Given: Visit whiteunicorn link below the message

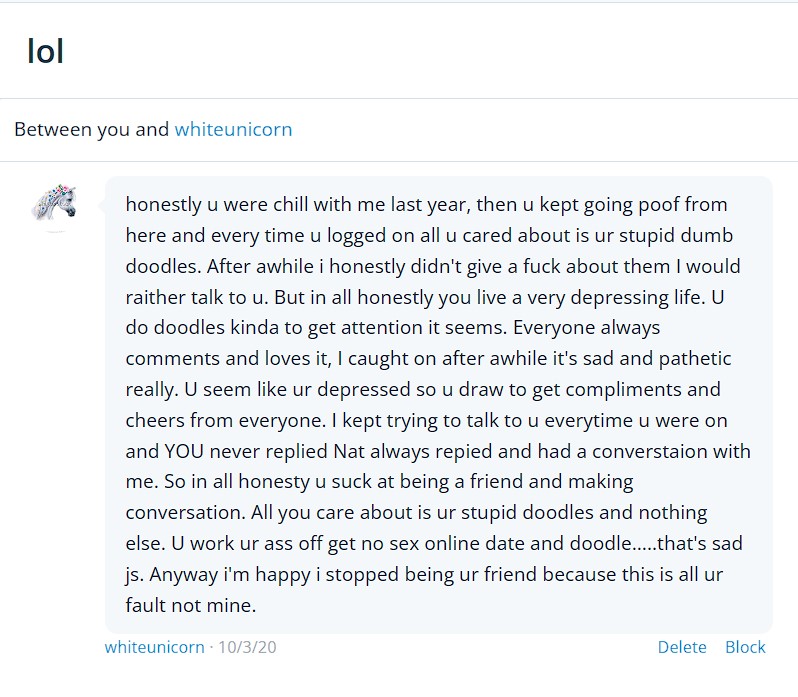Looking at the screenshot, I should pyautogui.click(x=154, y=647).
